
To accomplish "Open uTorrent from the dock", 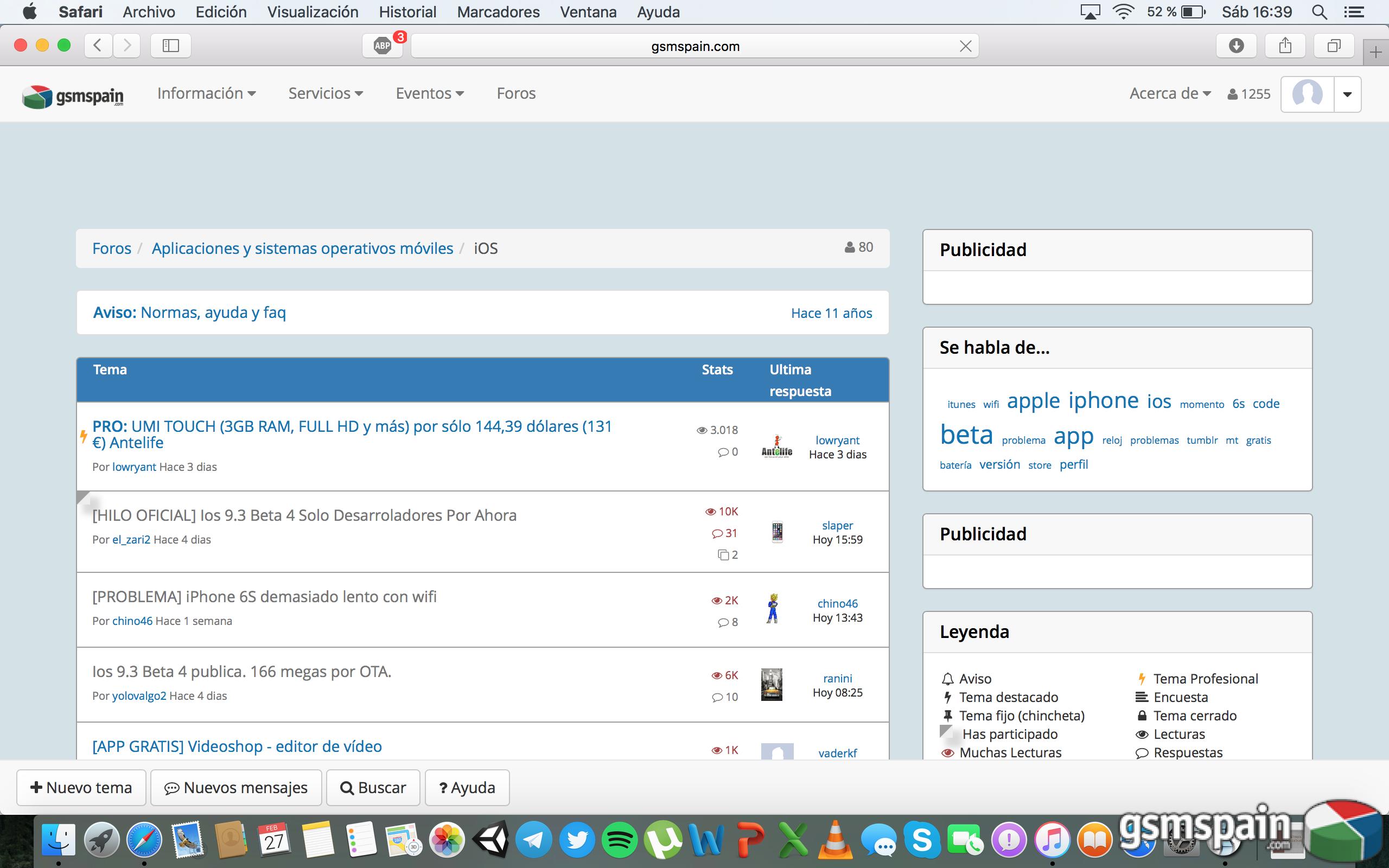I will coord(663,840).
